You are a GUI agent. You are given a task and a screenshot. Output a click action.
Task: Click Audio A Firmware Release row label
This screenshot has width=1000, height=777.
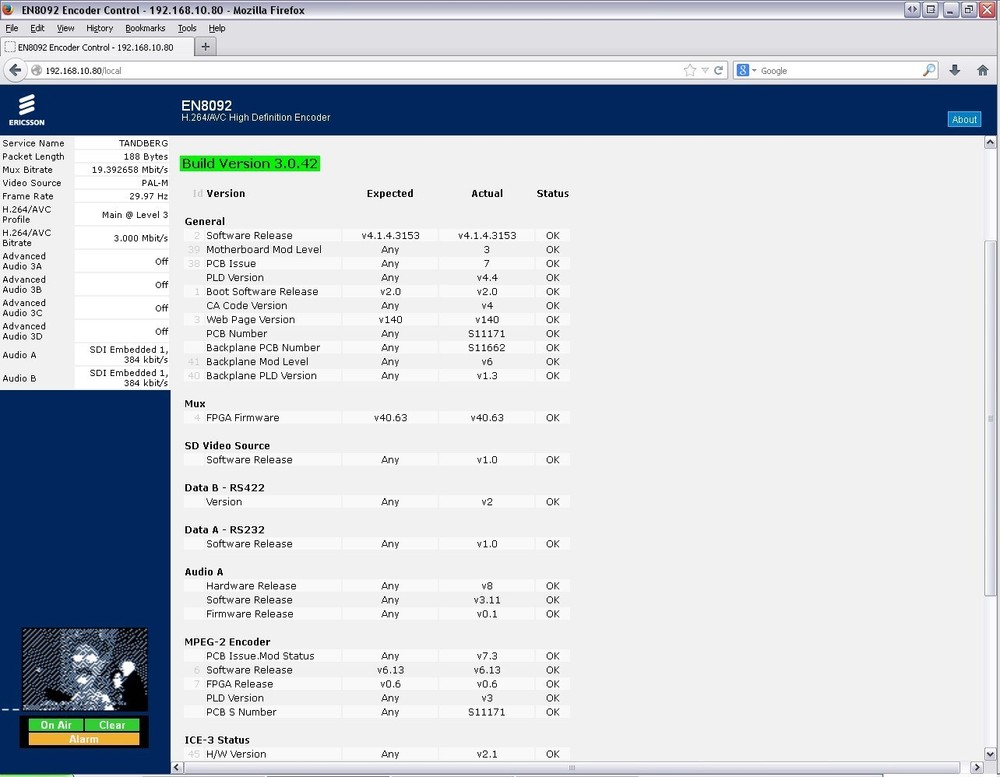(249, 614)
